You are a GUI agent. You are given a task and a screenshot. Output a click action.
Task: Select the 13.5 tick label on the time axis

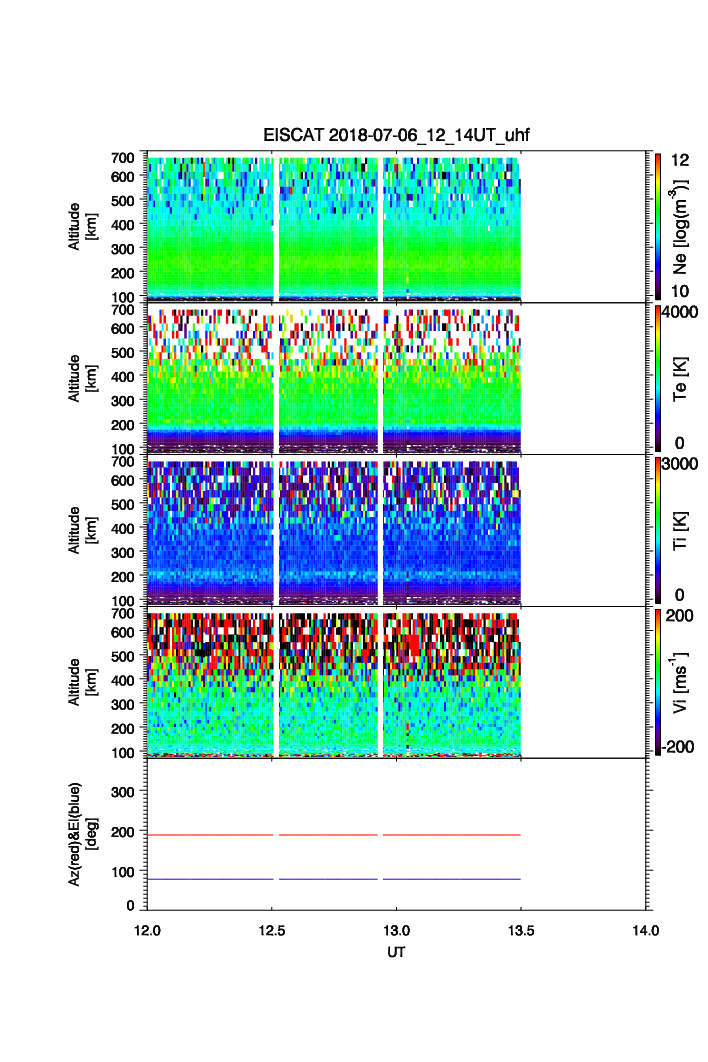click(521, 931)
